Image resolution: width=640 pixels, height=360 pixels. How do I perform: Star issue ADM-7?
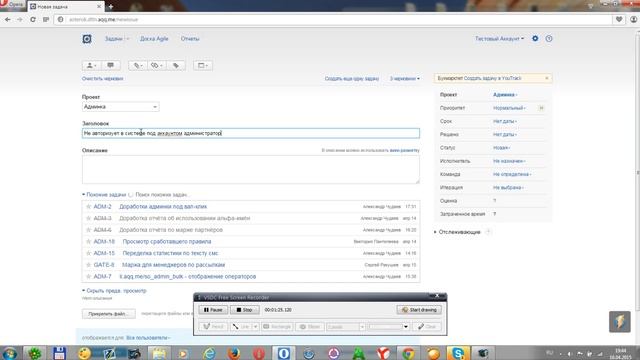[x=88, y=276]
